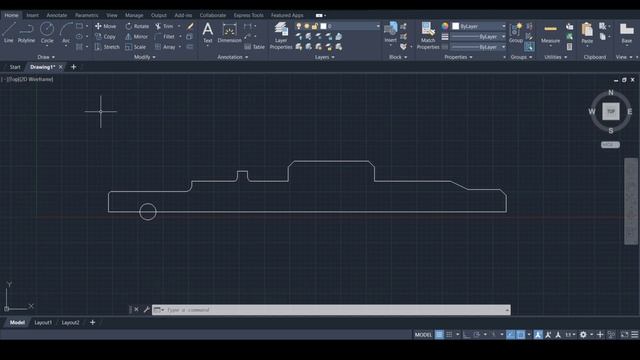Close the Drawing1 file tab

(x=61, y=67)
